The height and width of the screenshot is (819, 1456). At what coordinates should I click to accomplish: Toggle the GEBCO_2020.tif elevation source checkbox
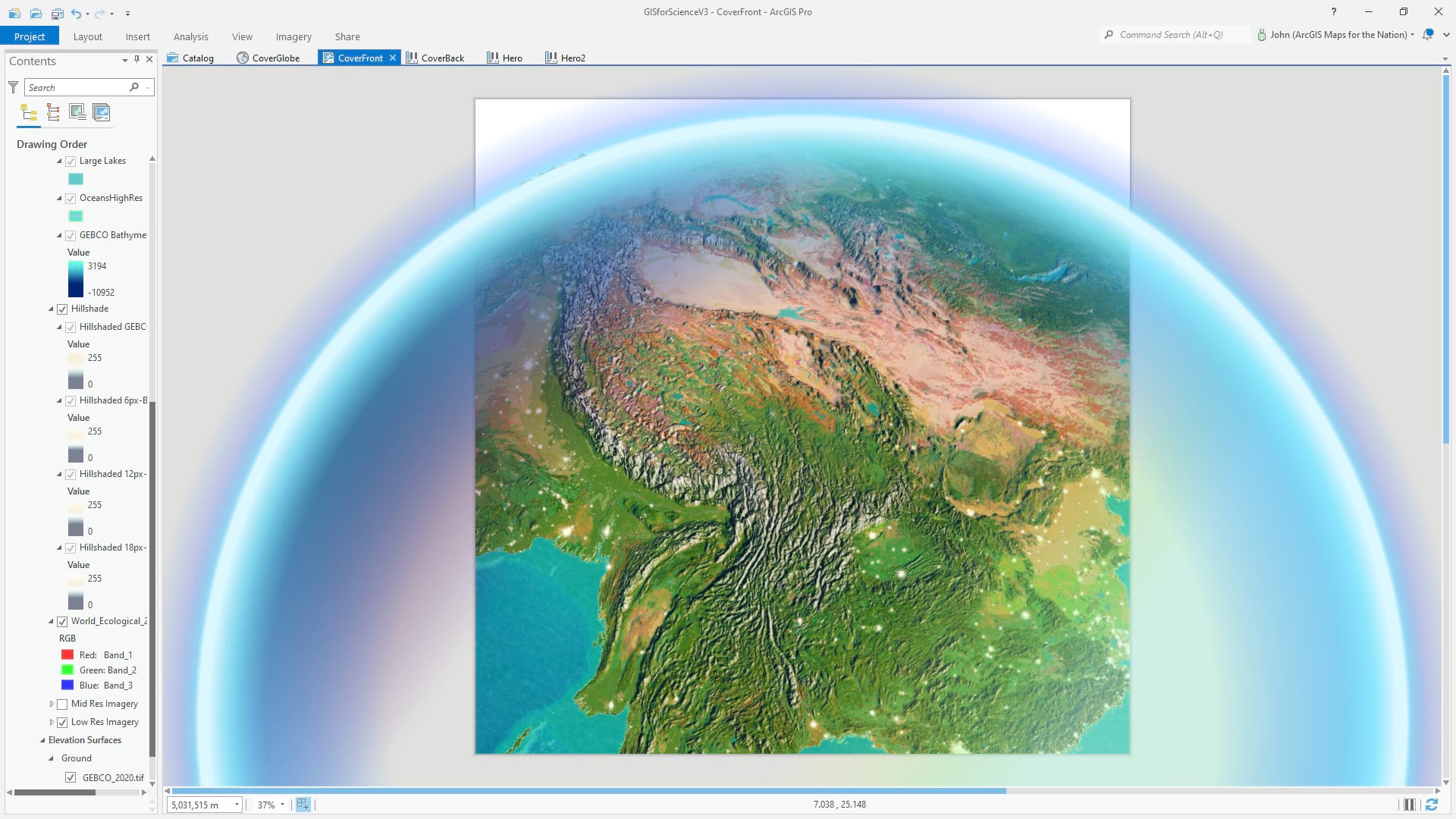71,777
